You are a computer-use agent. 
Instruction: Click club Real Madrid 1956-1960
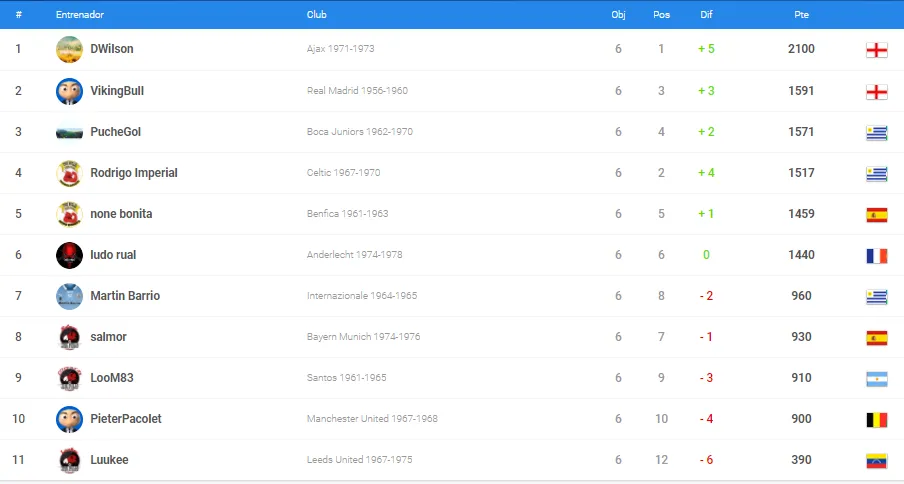point(357,90)
